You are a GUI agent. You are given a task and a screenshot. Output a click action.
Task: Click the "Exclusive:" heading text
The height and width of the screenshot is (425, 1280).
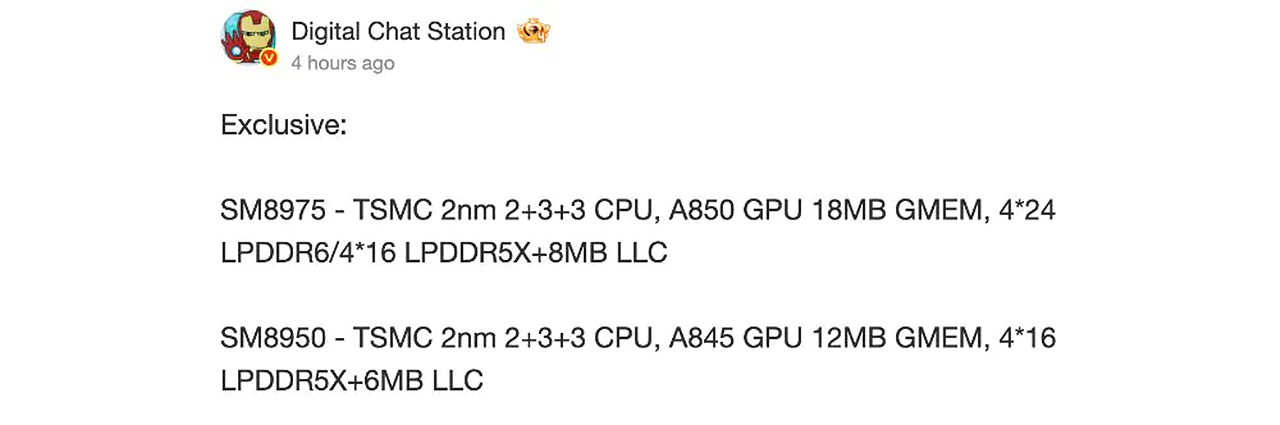283,126
